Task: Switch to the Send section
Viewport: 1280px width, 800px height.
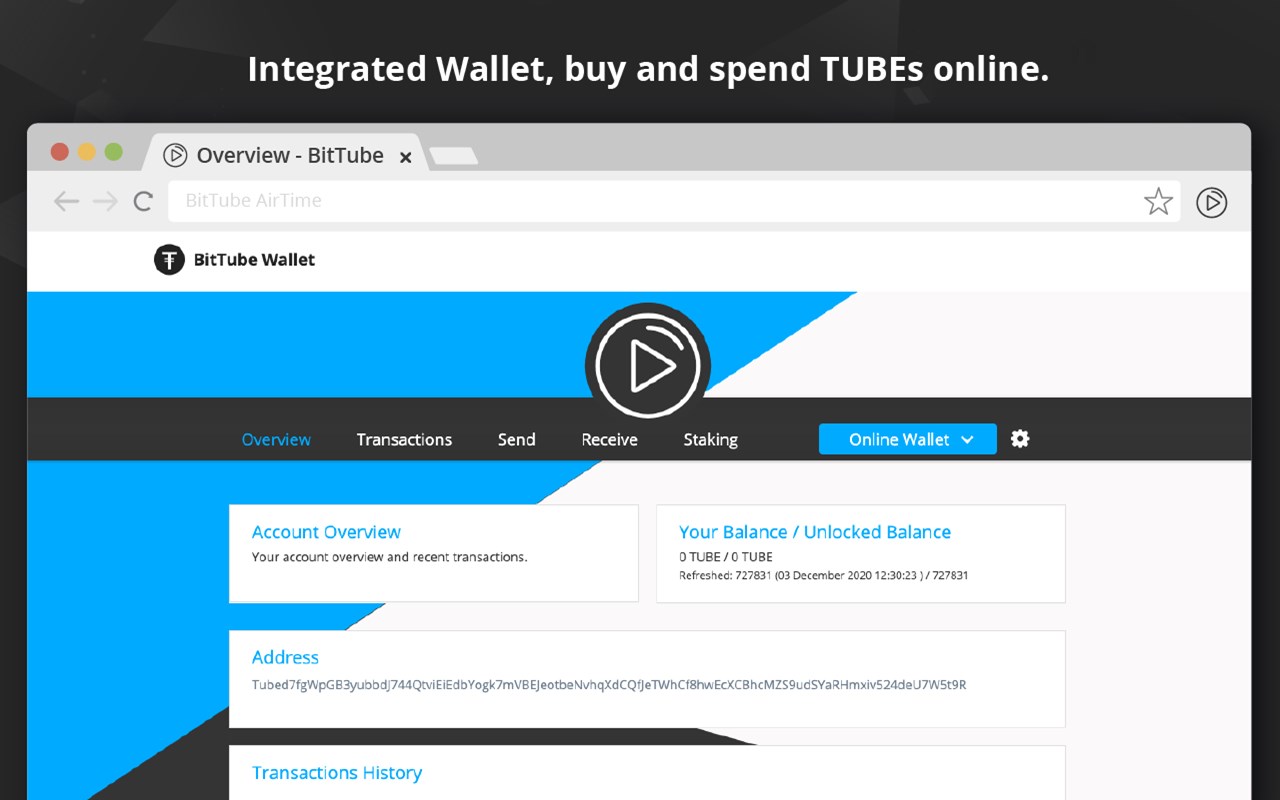Action: point(516,439)
